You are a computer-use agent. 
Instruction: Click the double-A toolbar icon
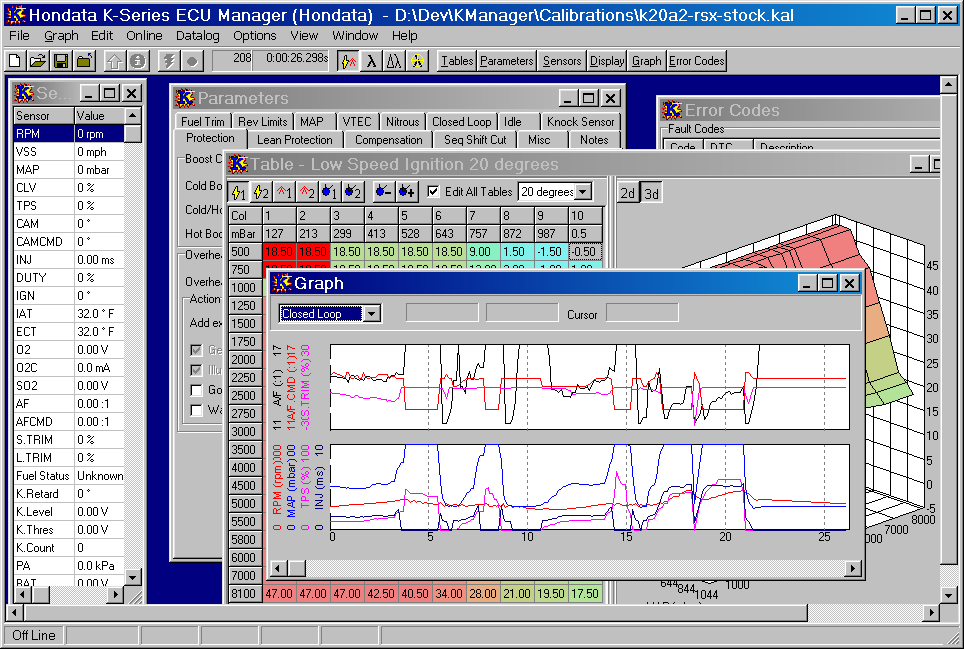(394, 61)
